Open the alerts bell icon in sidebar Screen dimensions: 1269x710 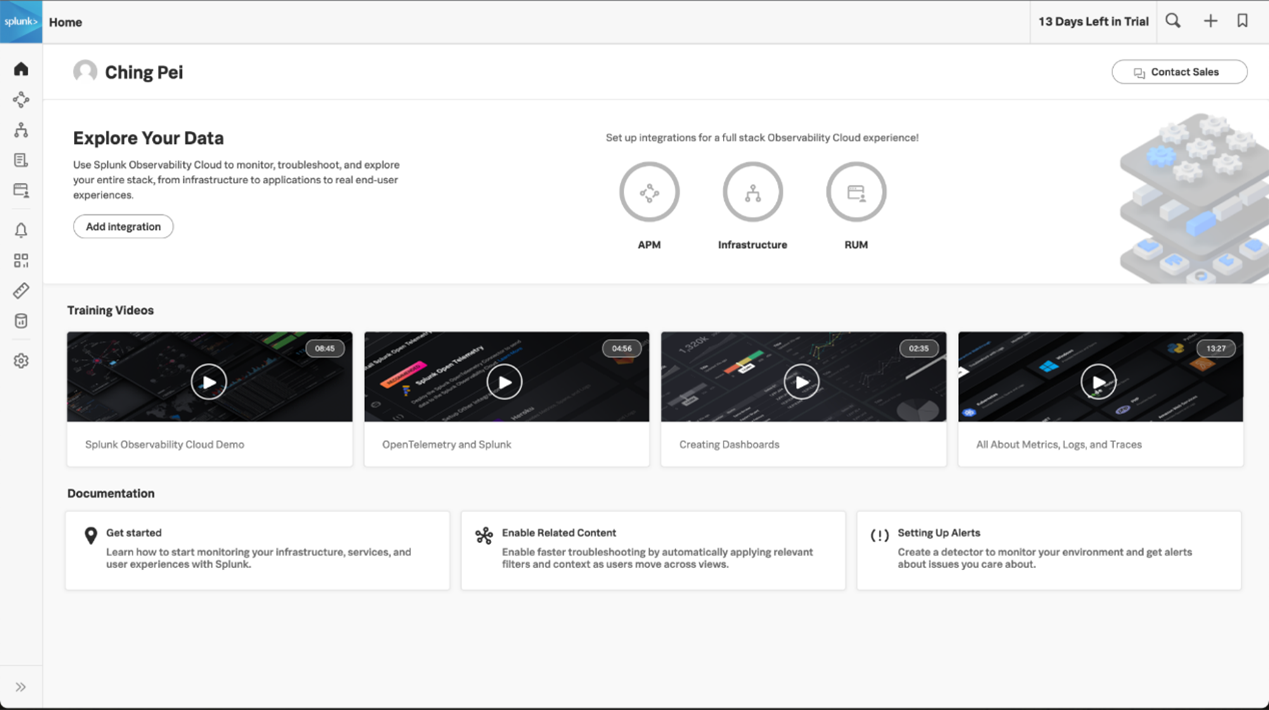(x=21, y=230)
